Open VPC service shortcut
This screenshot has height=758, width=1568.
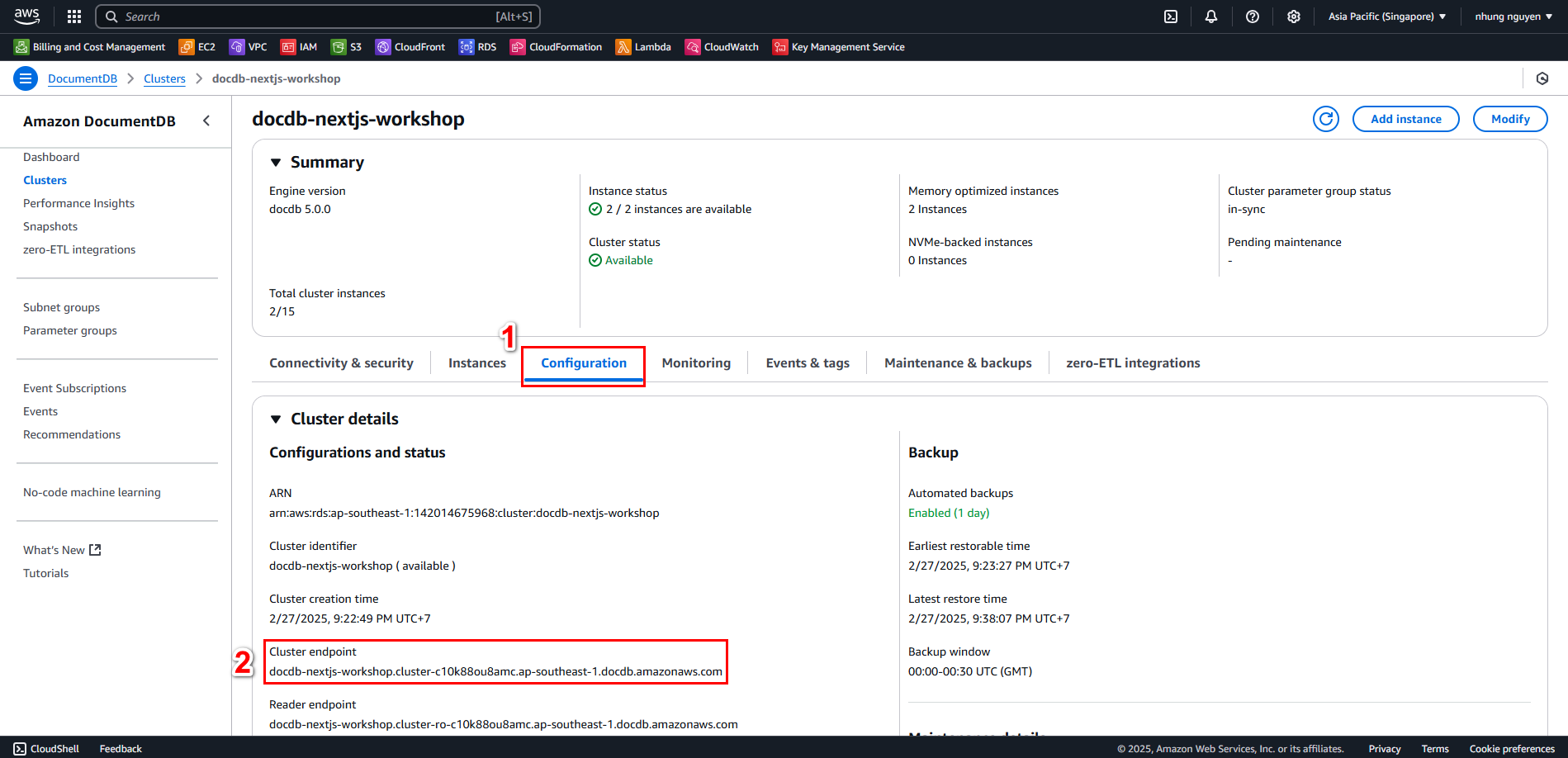(x=249, y=47)
